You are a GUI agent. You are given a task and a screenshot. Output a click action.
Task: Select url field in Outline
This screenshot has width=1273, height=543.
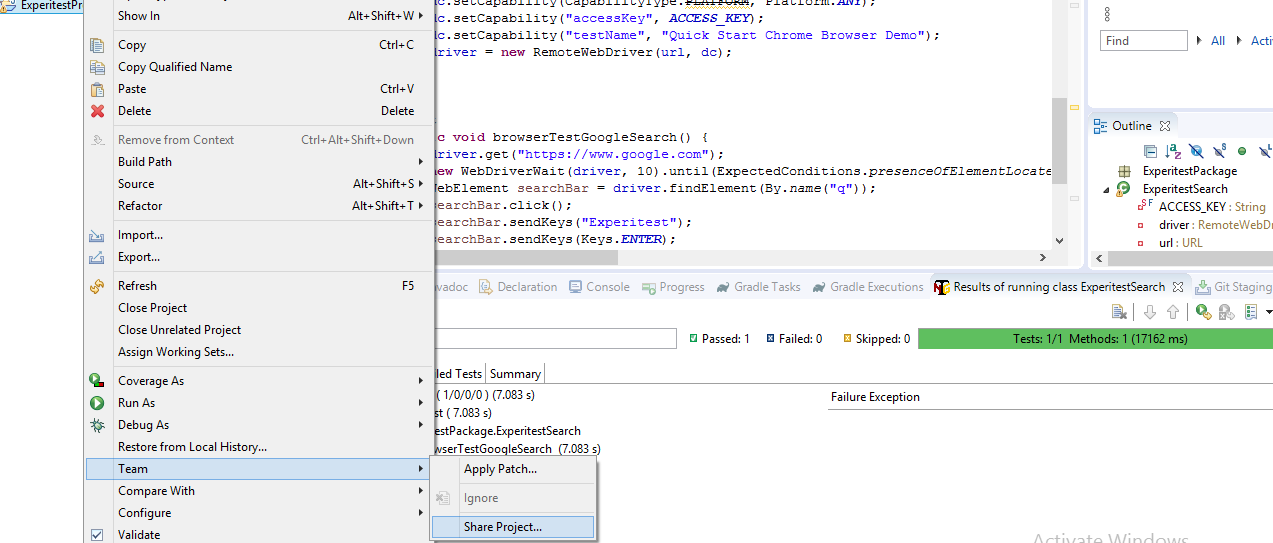click(1169, 243)
